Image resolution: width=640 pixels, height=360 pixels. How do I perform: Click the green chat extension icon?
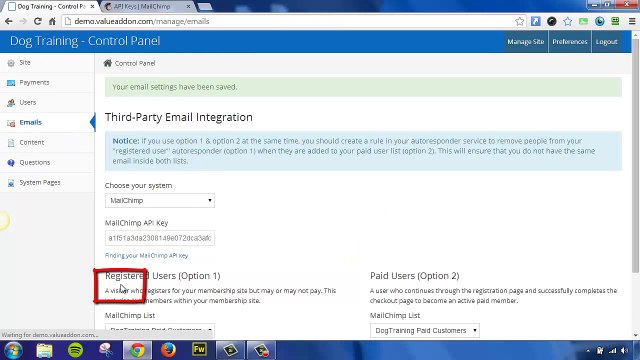(583, 21)
